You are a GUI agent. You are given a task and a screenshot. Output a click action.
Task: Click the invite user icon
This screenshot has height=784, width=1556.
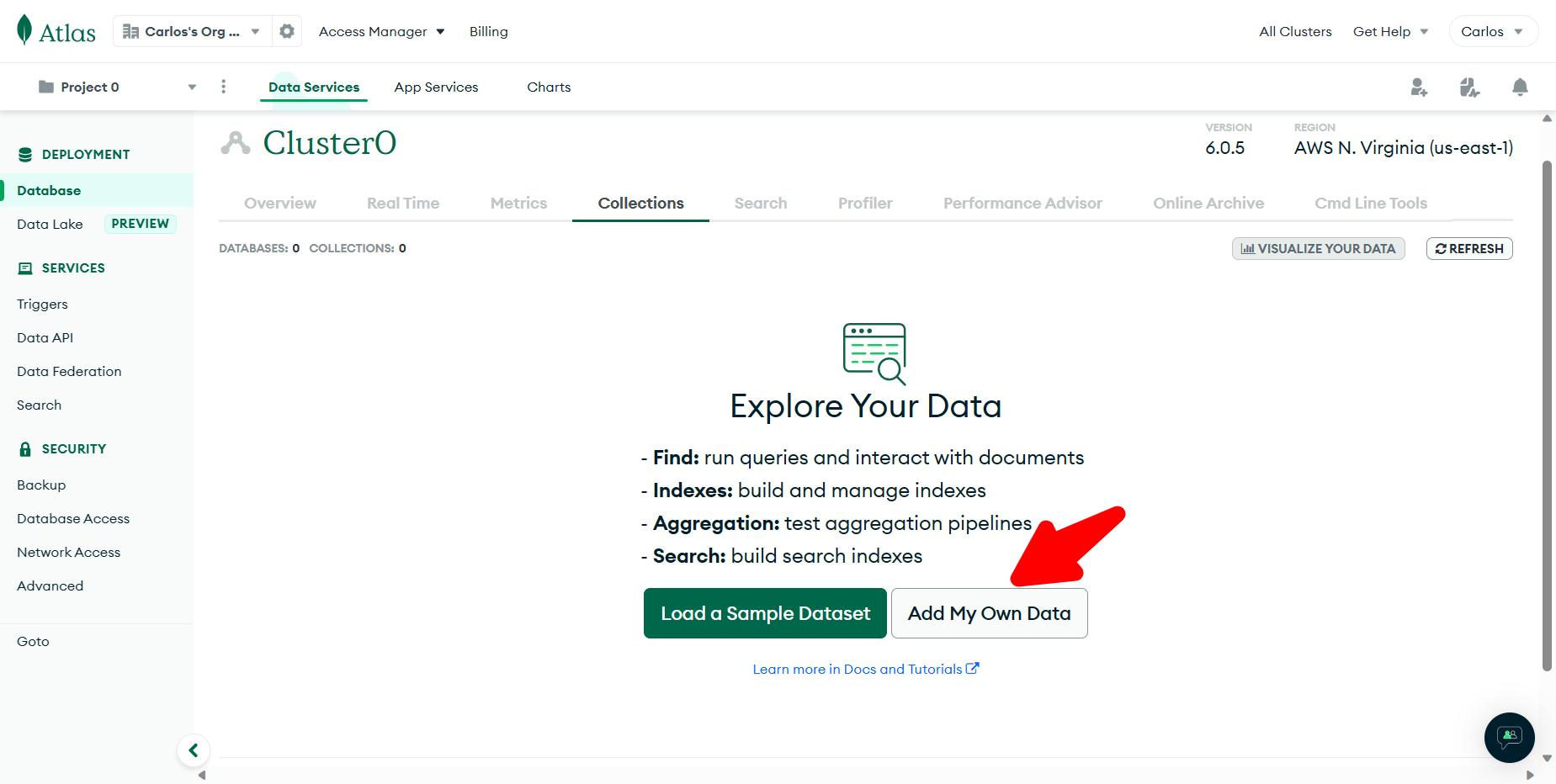pyautogui.click(x=1419, y=87)
